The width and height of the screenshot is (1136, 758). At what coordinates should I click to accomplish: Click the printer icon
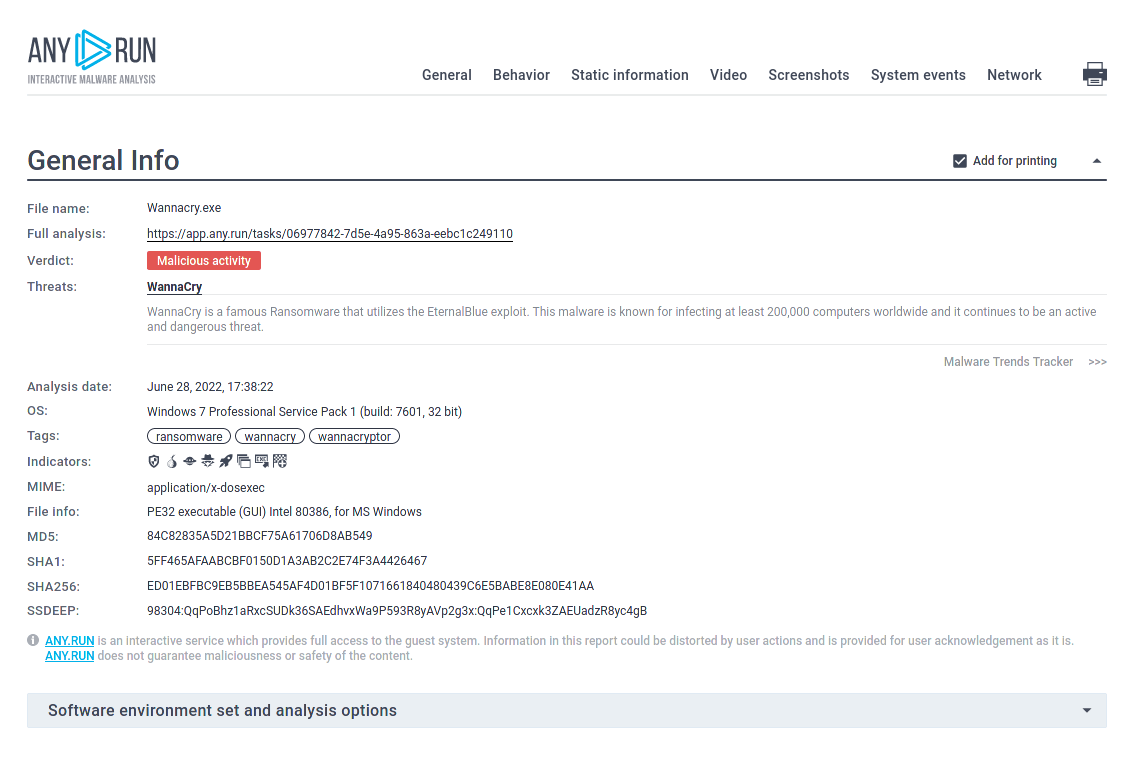[x=1095, y=74]
